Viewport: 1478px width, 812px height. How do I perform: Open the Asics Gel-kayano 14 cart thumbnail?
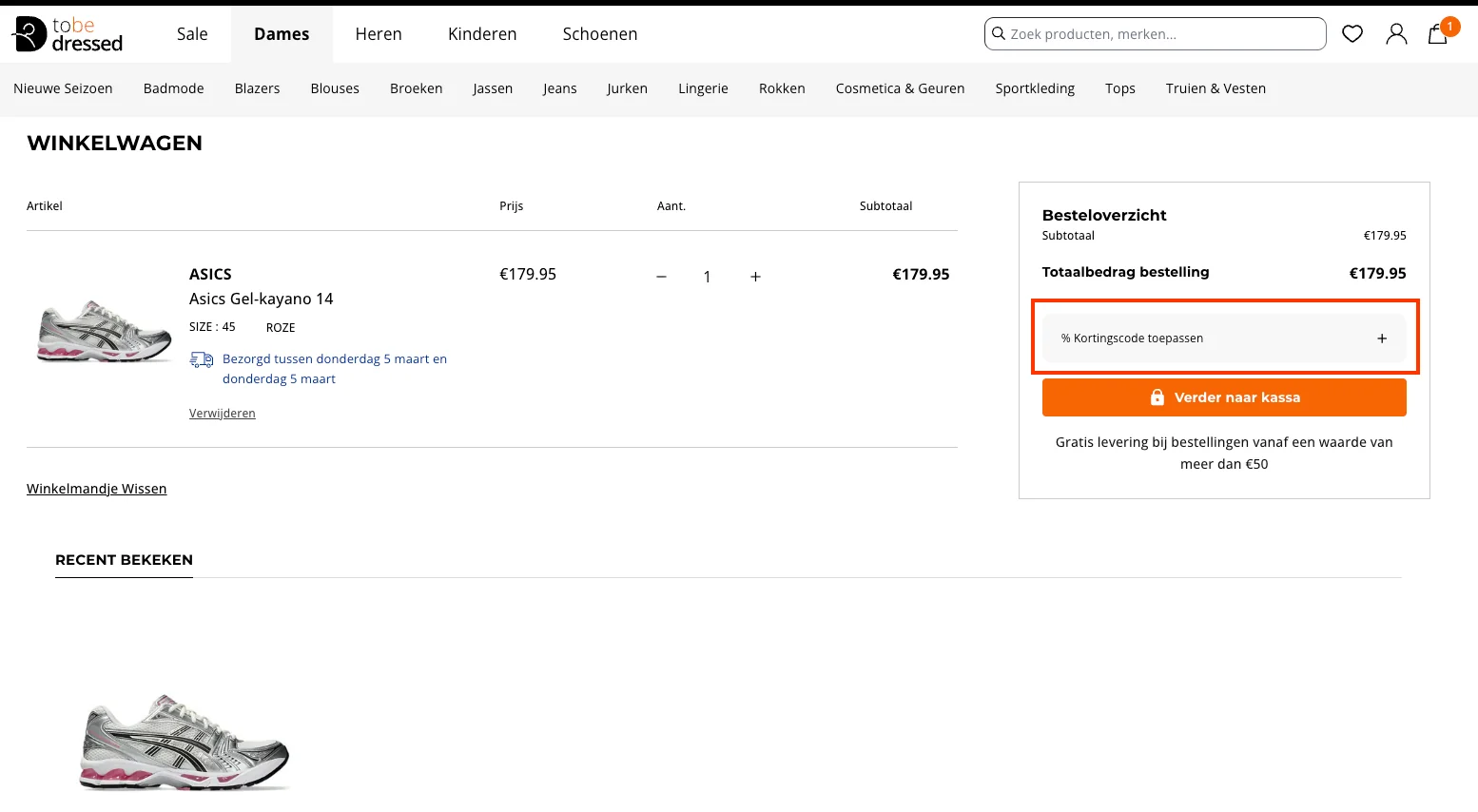coord(104,331)
